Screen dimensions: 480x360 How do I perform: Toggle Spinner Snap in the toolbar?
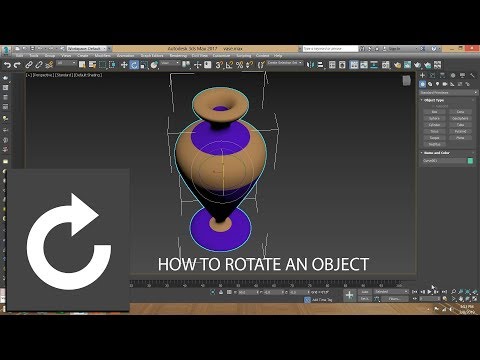(249, 65)
